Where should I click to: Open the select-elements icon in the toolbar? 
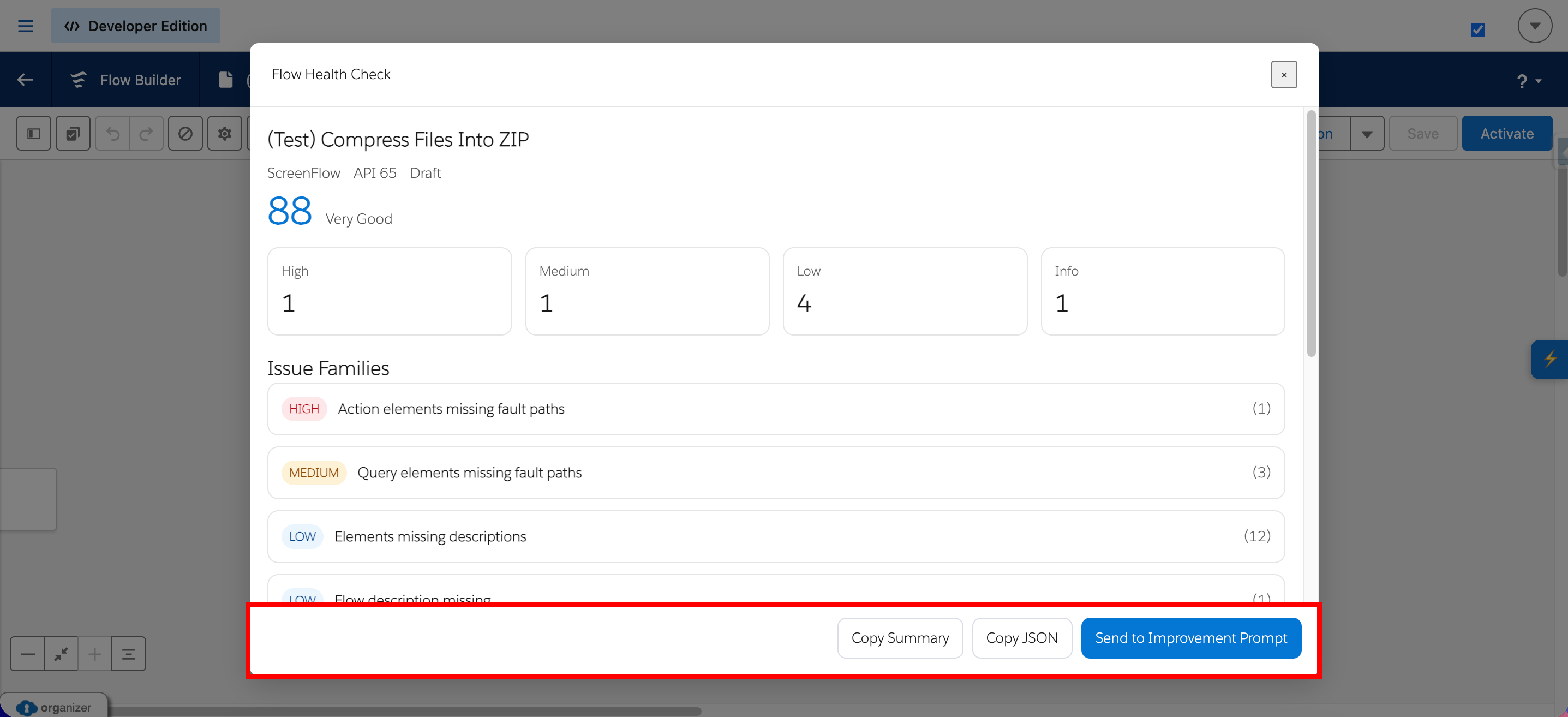coord(73,133)
